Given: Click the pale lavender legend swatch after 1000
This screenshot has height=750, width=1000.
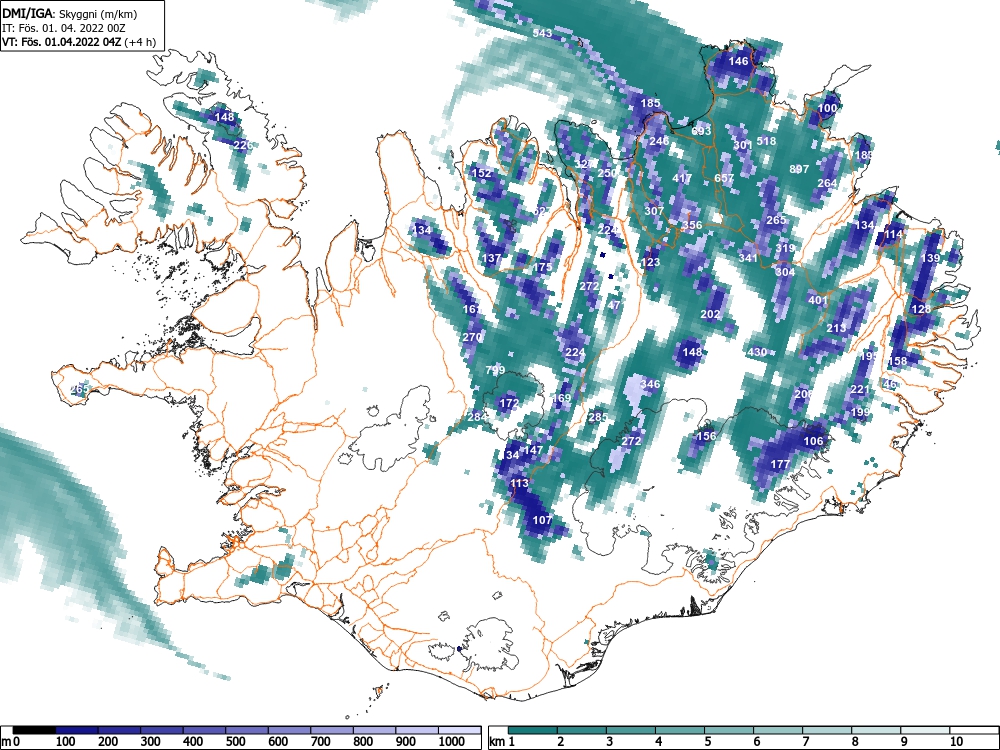Looking at the screenshot, I should pos(460,730).
